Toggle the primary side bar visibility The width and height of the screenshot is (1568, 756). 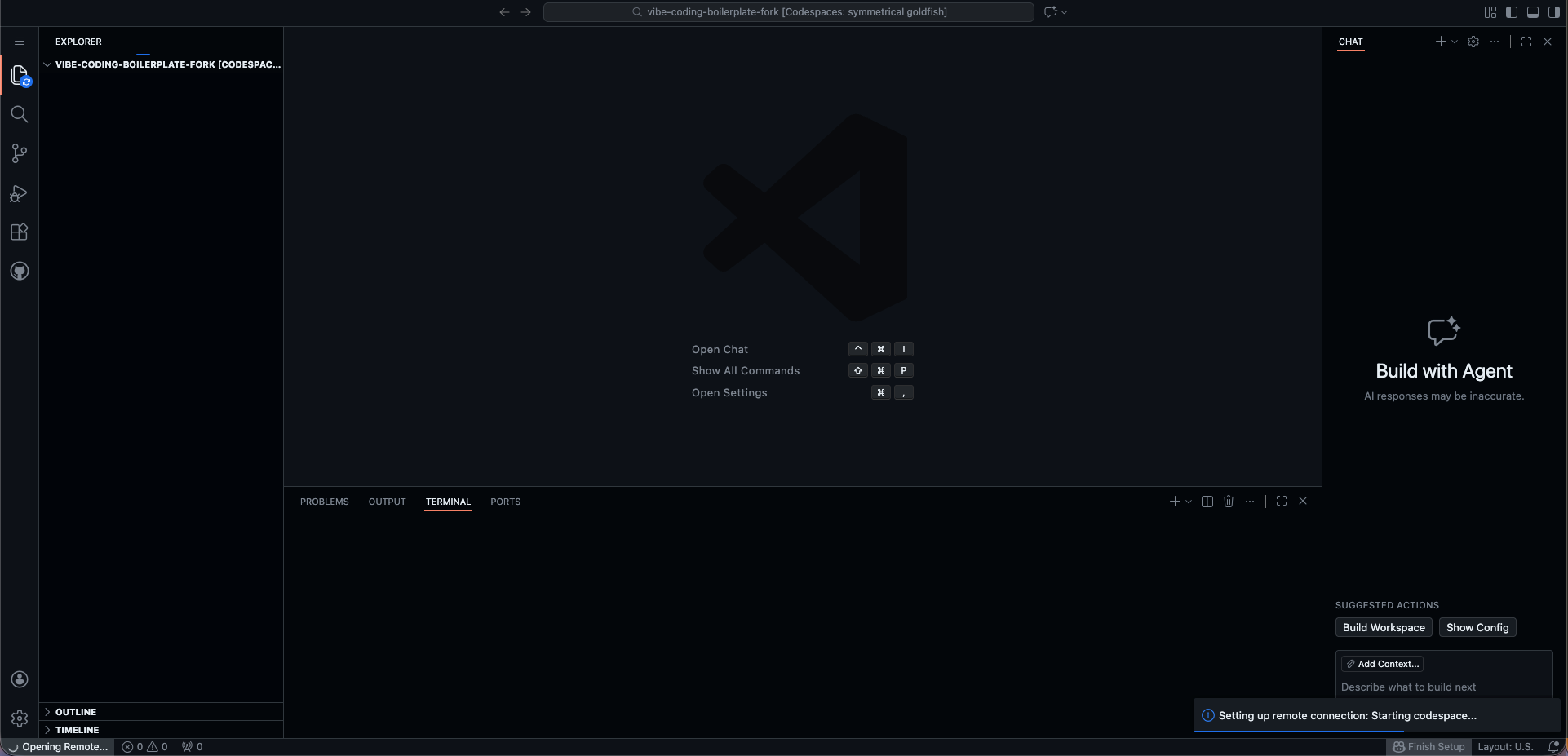pyautogui.click(x=1512, y=12)
